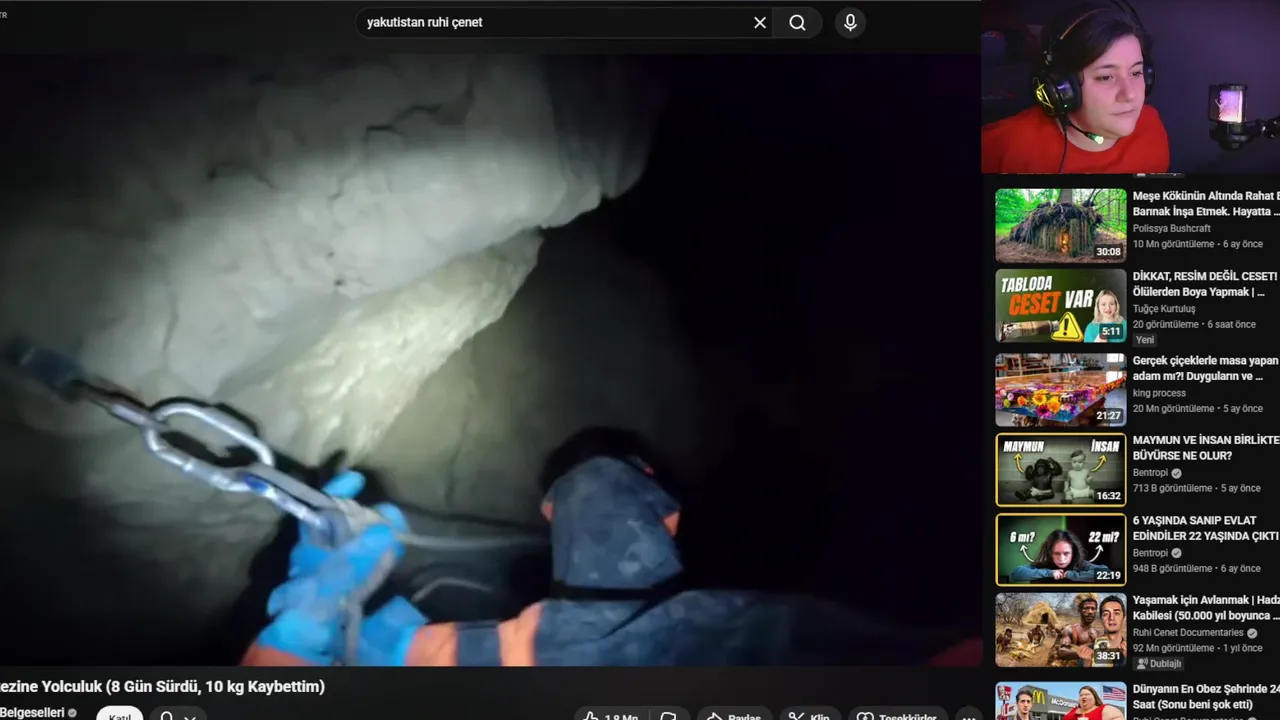This screenshot has width=1280, height=720.
Task: Click the 'Dublajlı' badge on the Hadza video
Action: click(1159, 664)
